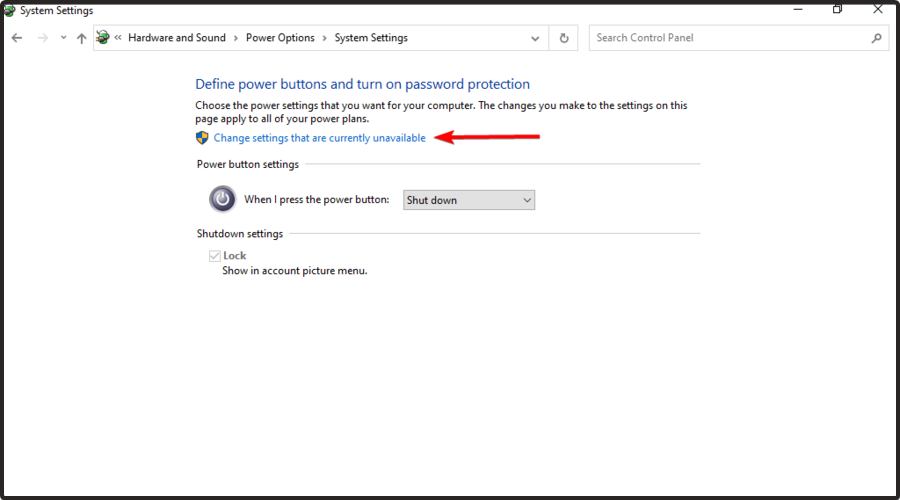The image size is (900, 500).
Task: Click Change settings that are currently unavailable
Action: 319,138
